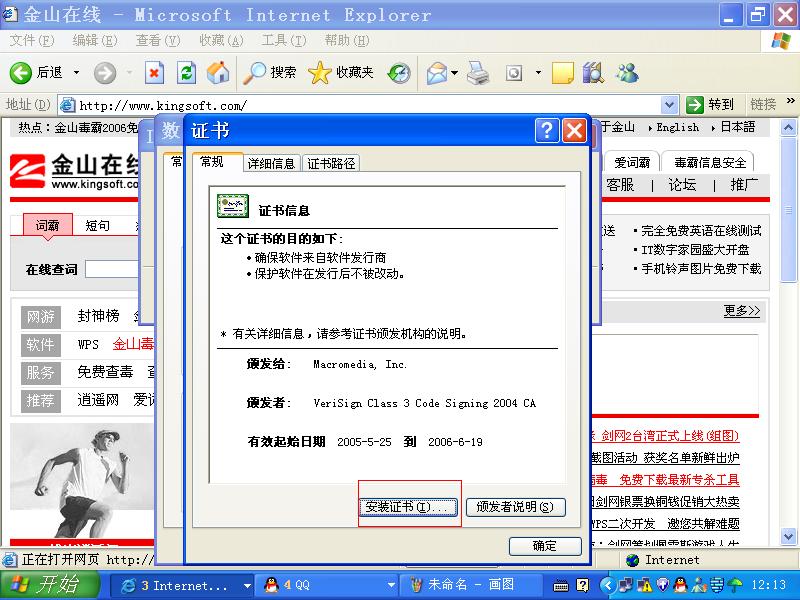Click the green umbrella tray icon
This screenshot has height=600, width=800.
(735, 585)
